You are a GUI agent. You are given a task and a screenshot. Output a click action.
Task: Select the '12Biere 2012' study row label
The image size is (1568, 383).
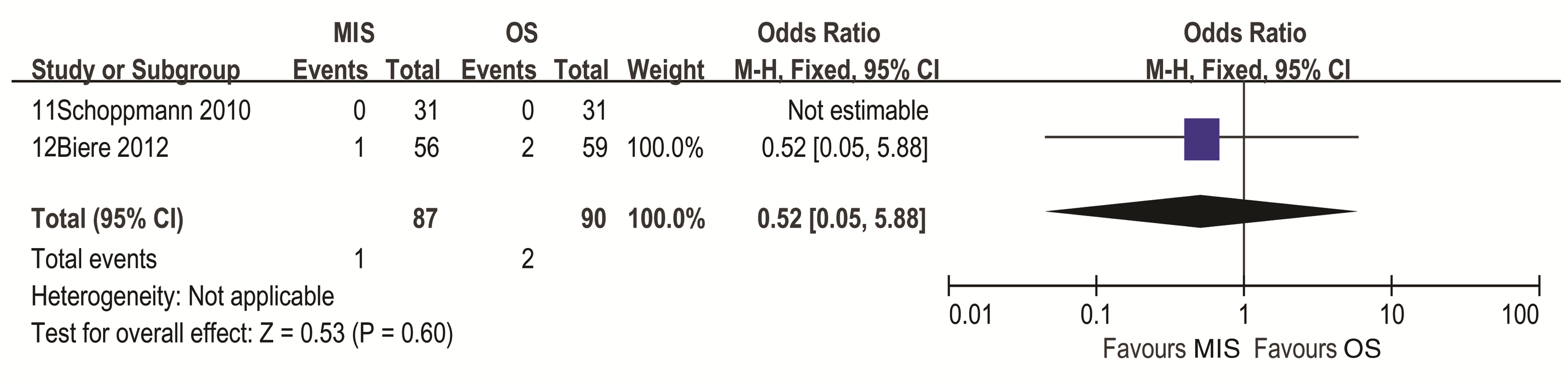tap(100, 148)
